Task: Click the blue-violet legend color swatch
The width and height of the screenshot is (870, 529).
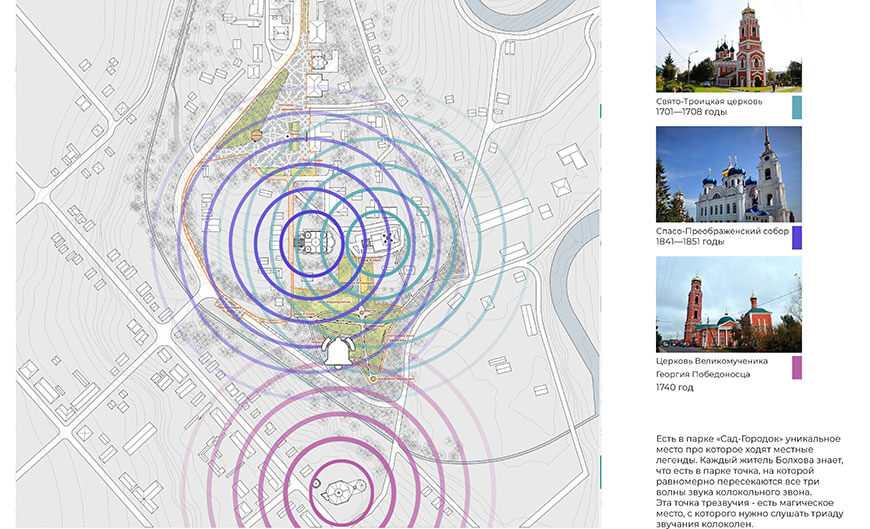Action: (797, 238)
